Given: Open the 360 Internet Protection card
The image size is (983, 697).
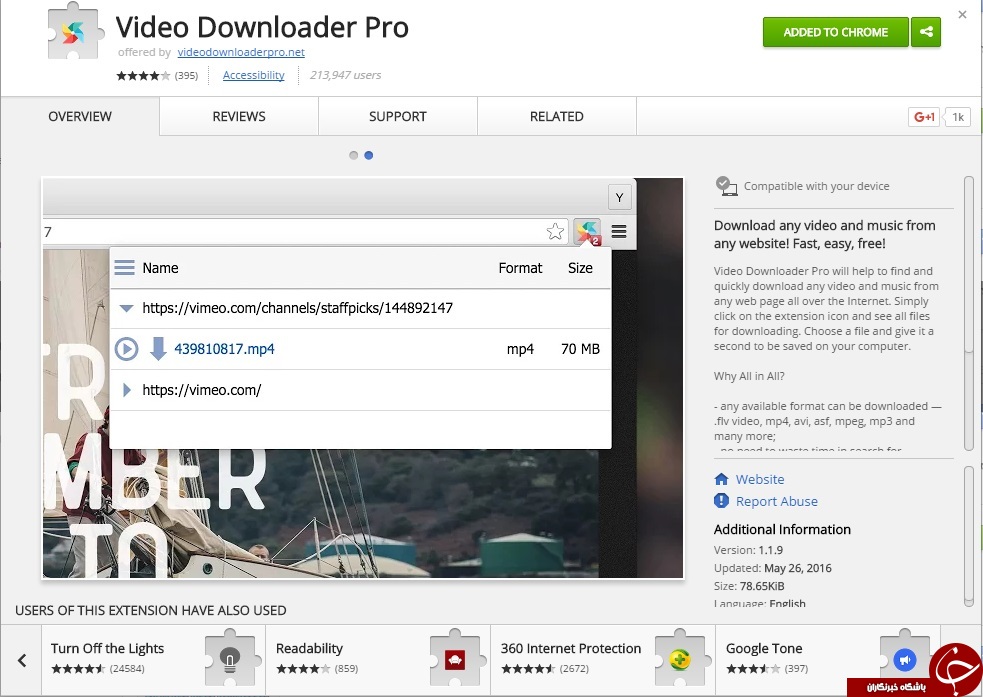Looking at the screenshot, I should pos(603,660).
